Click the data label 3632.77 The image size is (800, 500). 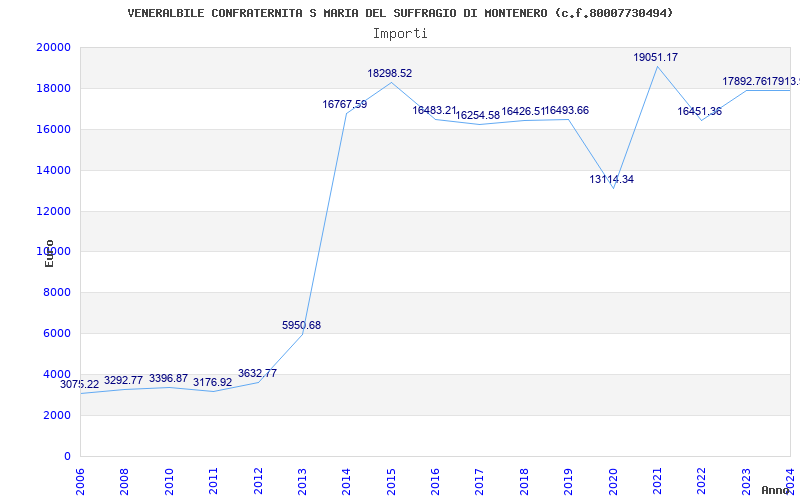point(257,373)
